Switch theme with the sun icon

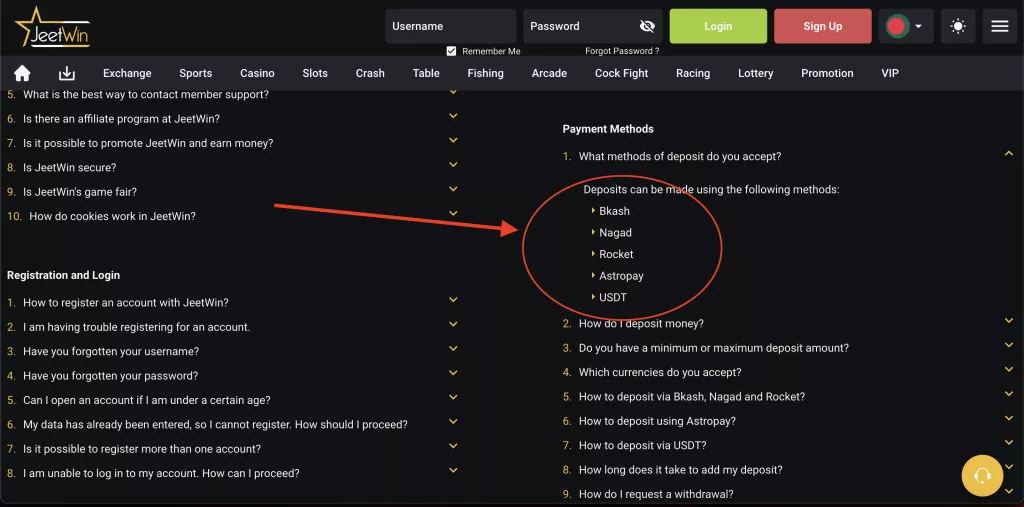[958, 26]
